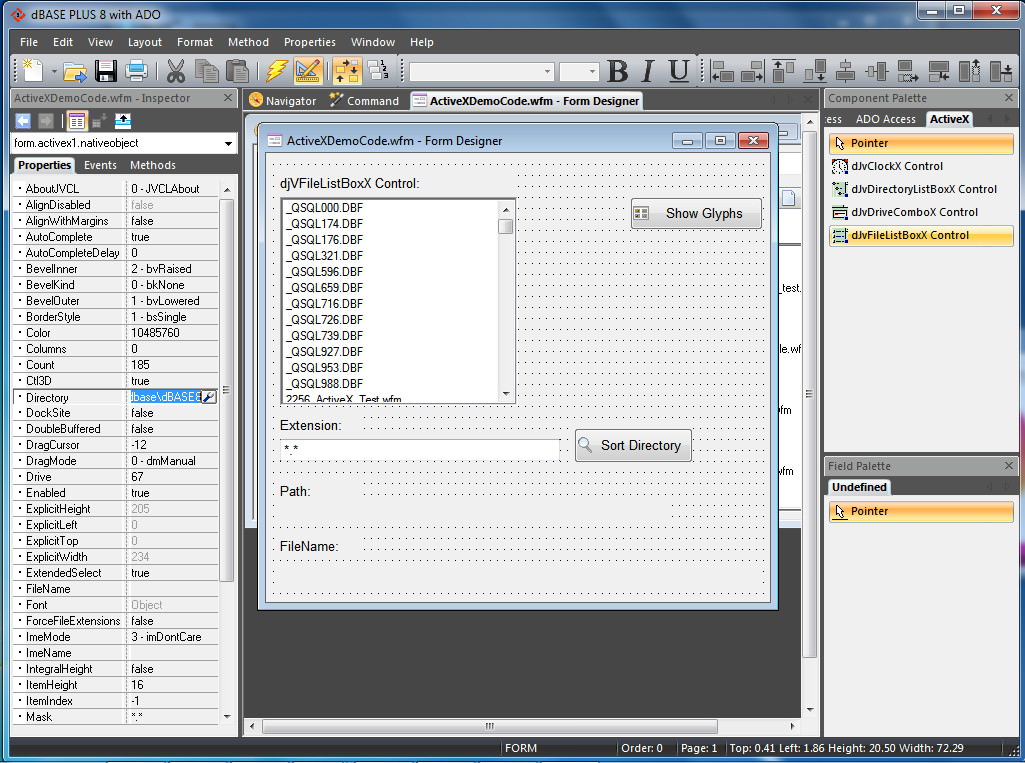The width and height of the screenshot is (1025, 763).
Task: Close the Inspector panel
Action: click(227, 97)
